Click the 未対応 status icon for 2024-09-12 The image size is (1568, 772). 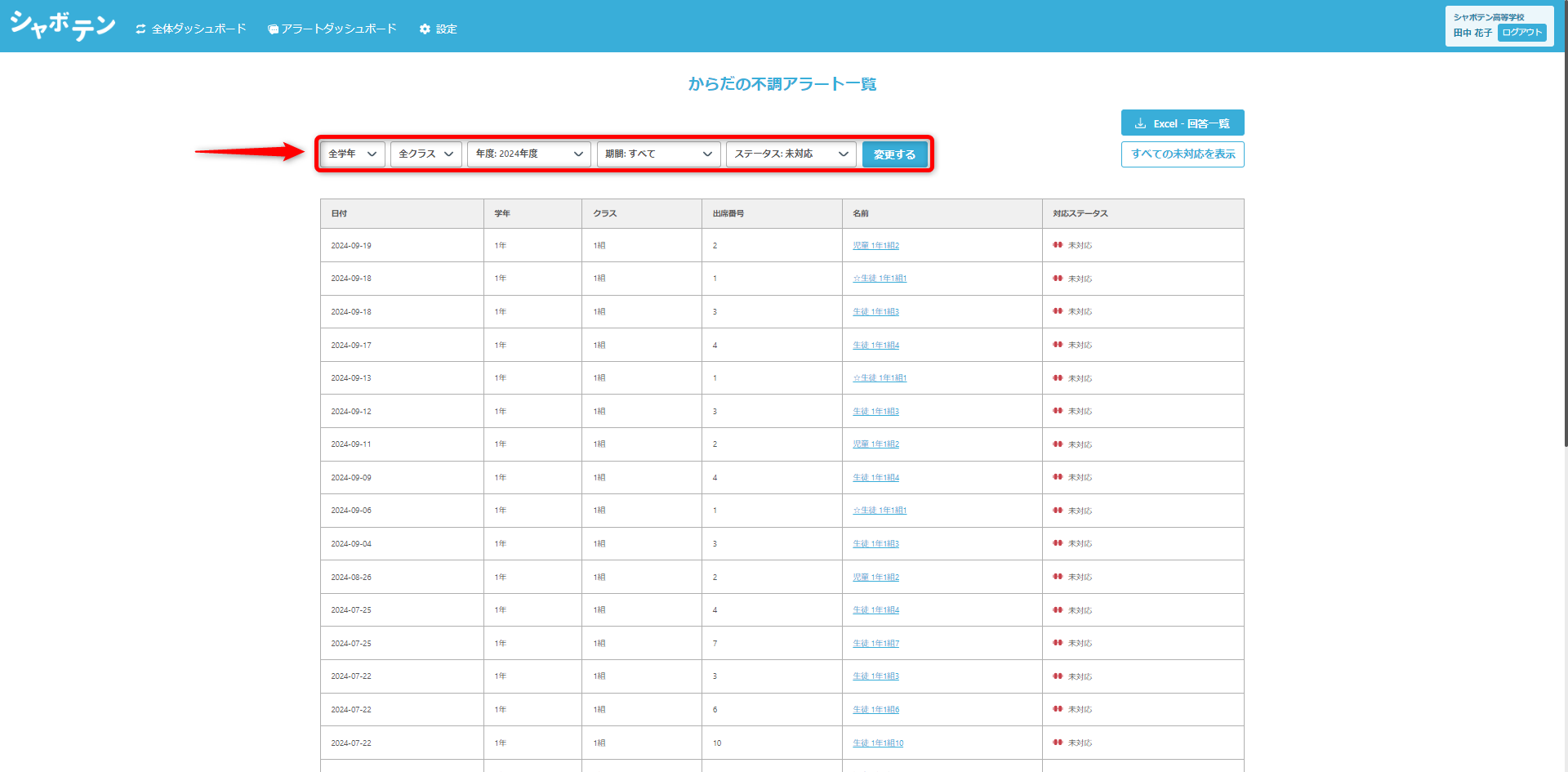coord(1058,411)
